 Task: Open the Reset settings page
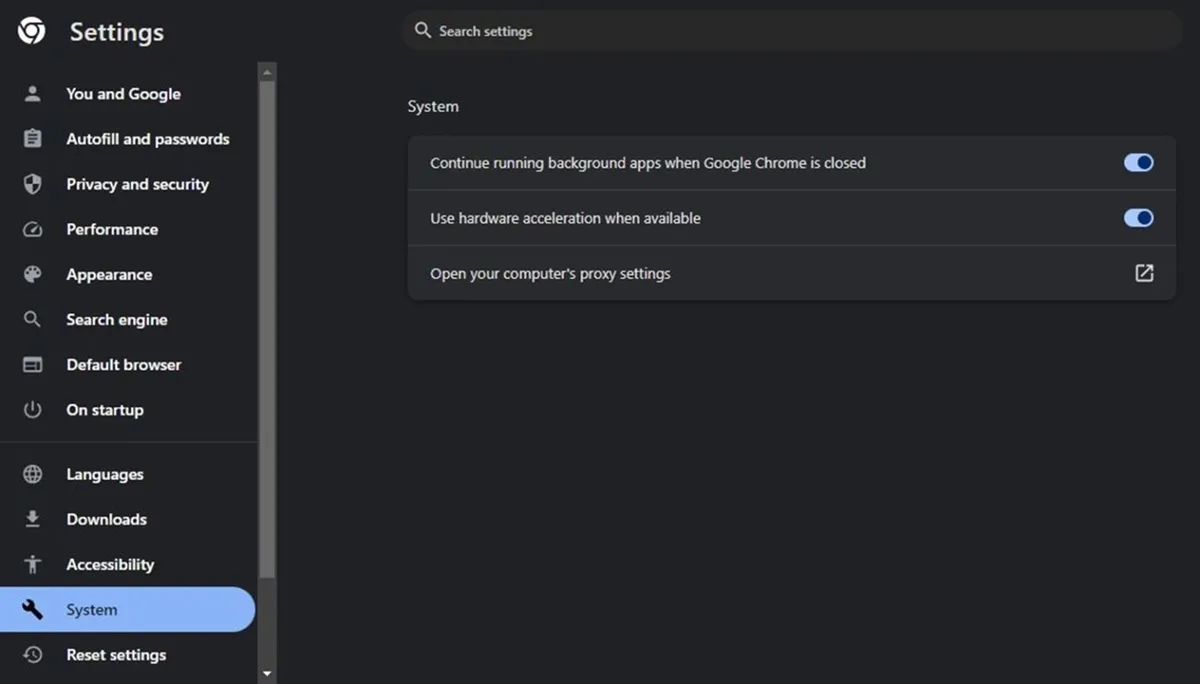click(128, 655)
